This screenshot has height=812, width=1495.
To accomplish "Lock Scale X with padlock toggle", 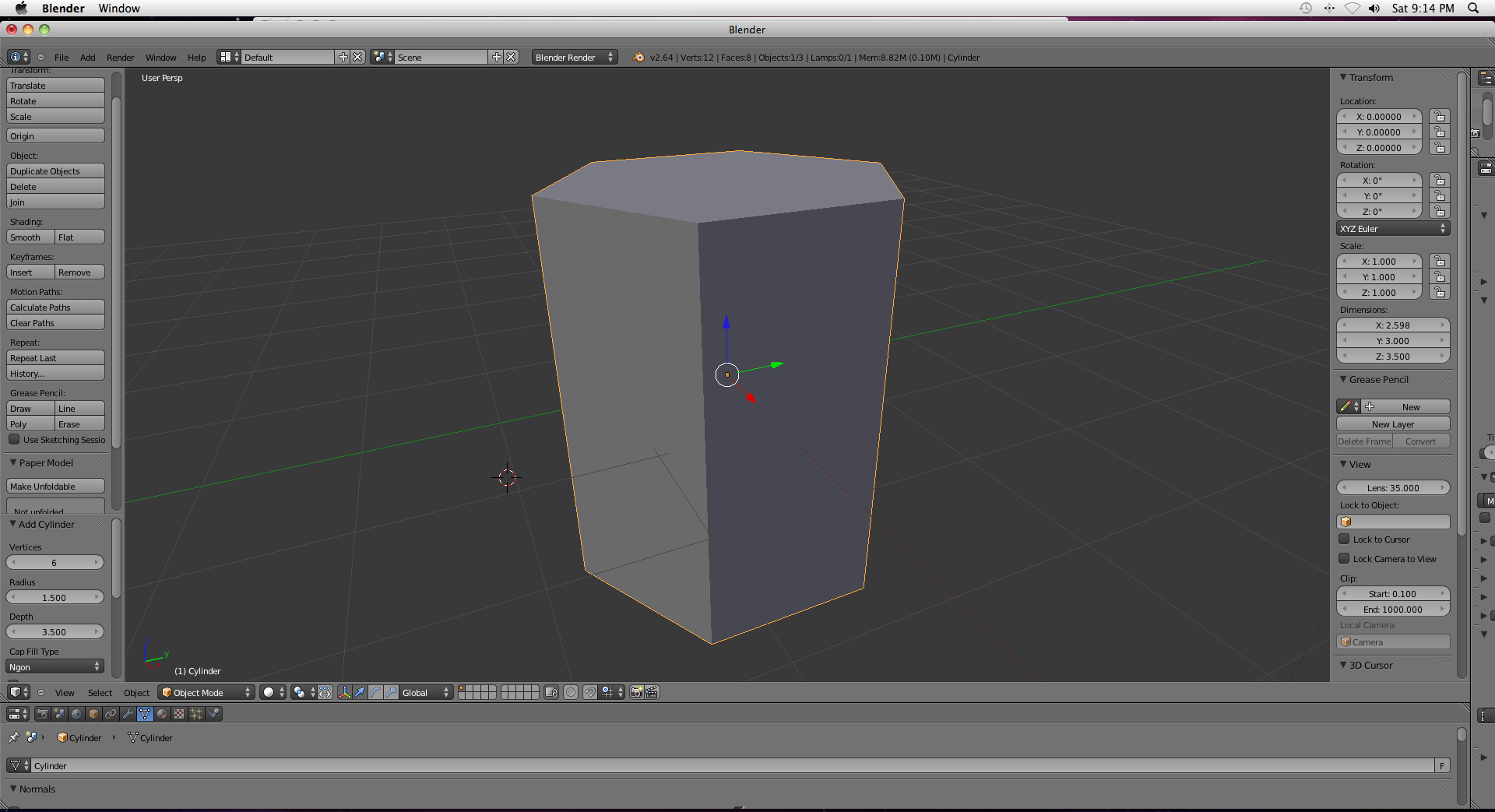I will tap(1440, 262).
